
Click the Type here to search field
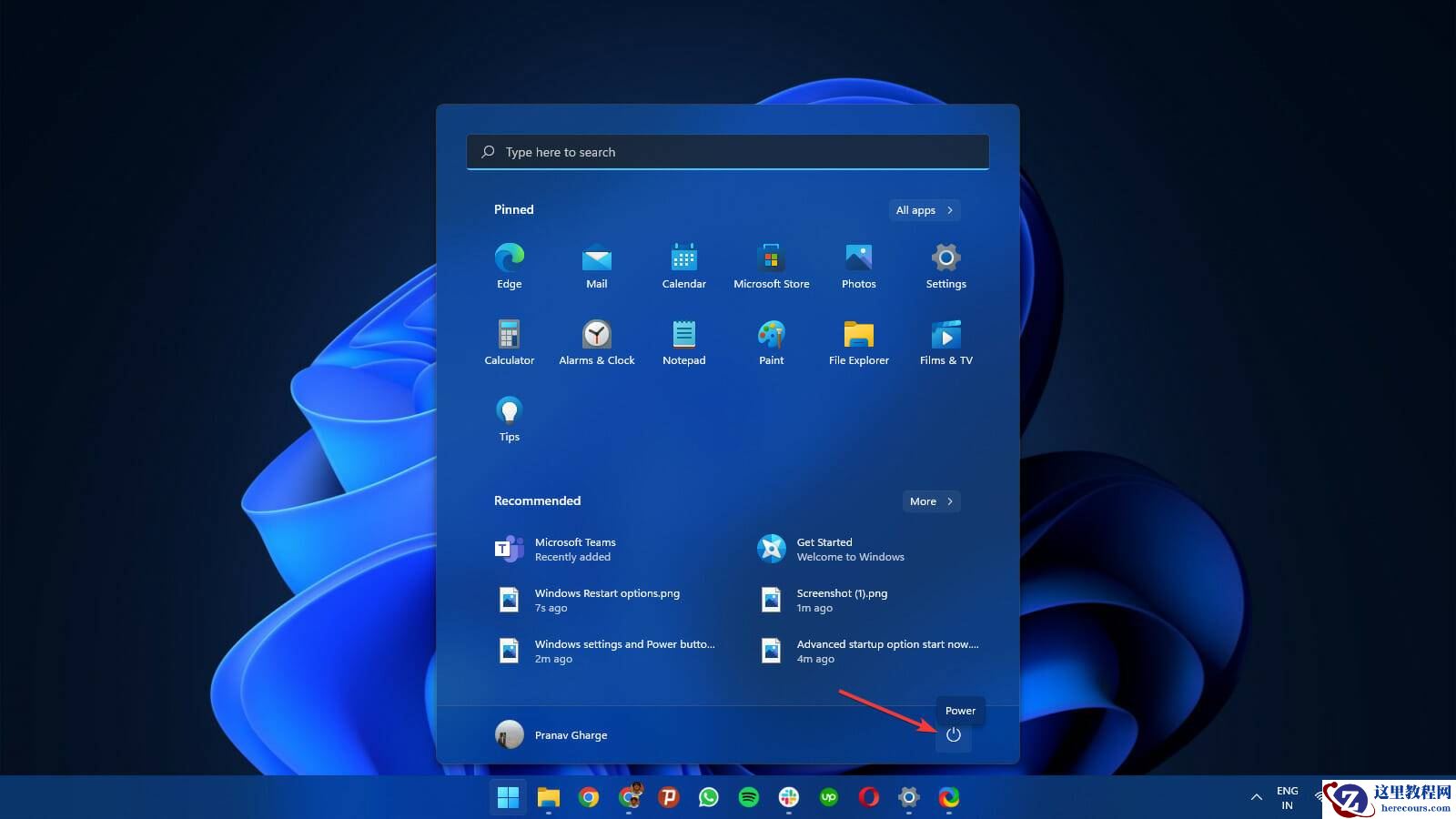click(x=727, y=151)
